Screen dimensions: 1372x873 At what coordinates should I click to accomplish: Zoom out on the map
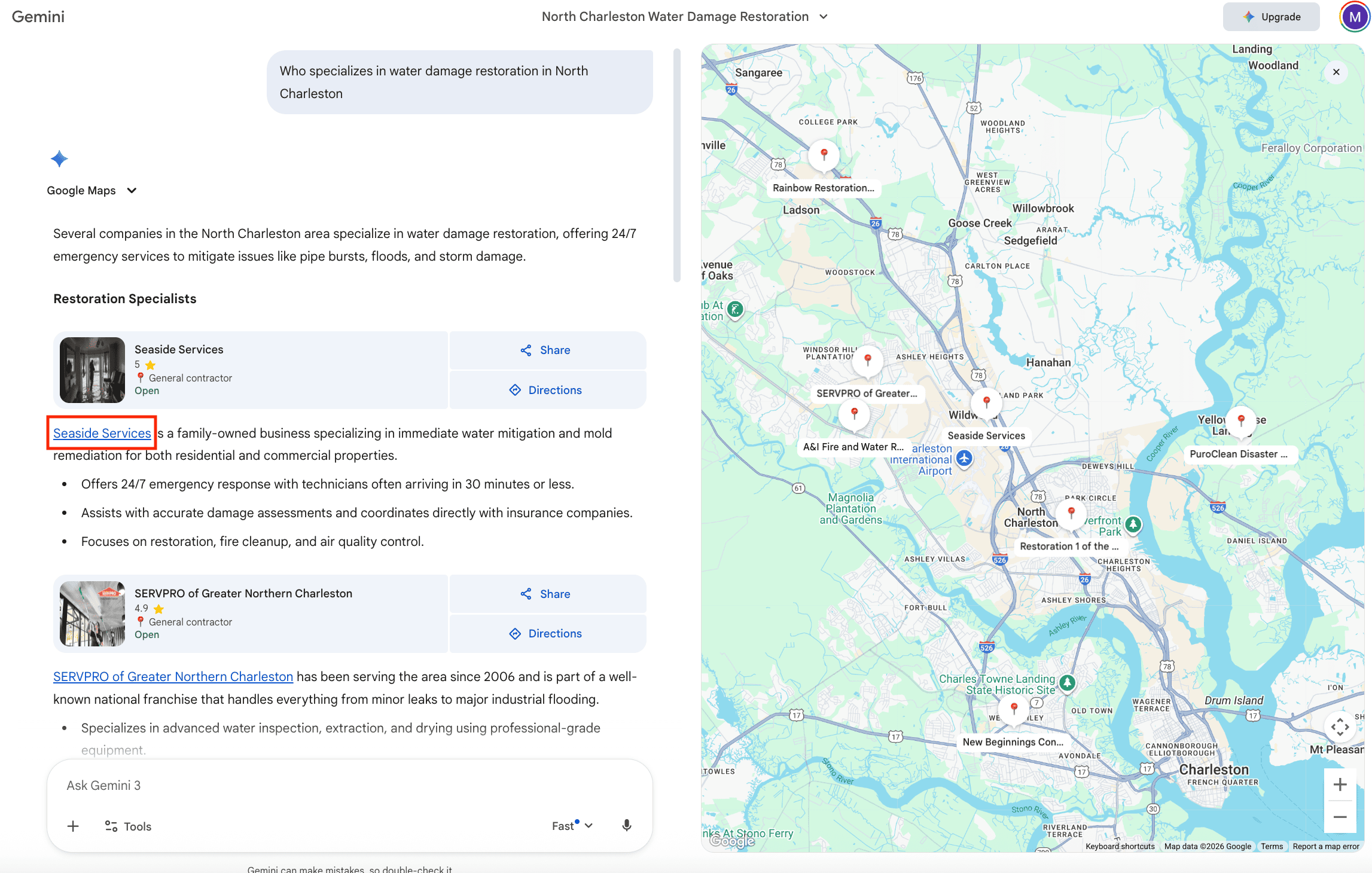(1340, 817)
